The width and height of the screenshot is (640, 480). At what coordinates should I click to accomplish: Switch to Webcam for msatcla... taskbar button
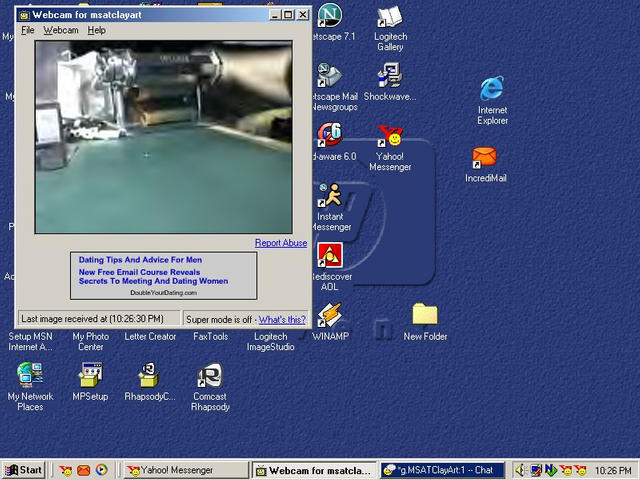click(x=314, y=470)
